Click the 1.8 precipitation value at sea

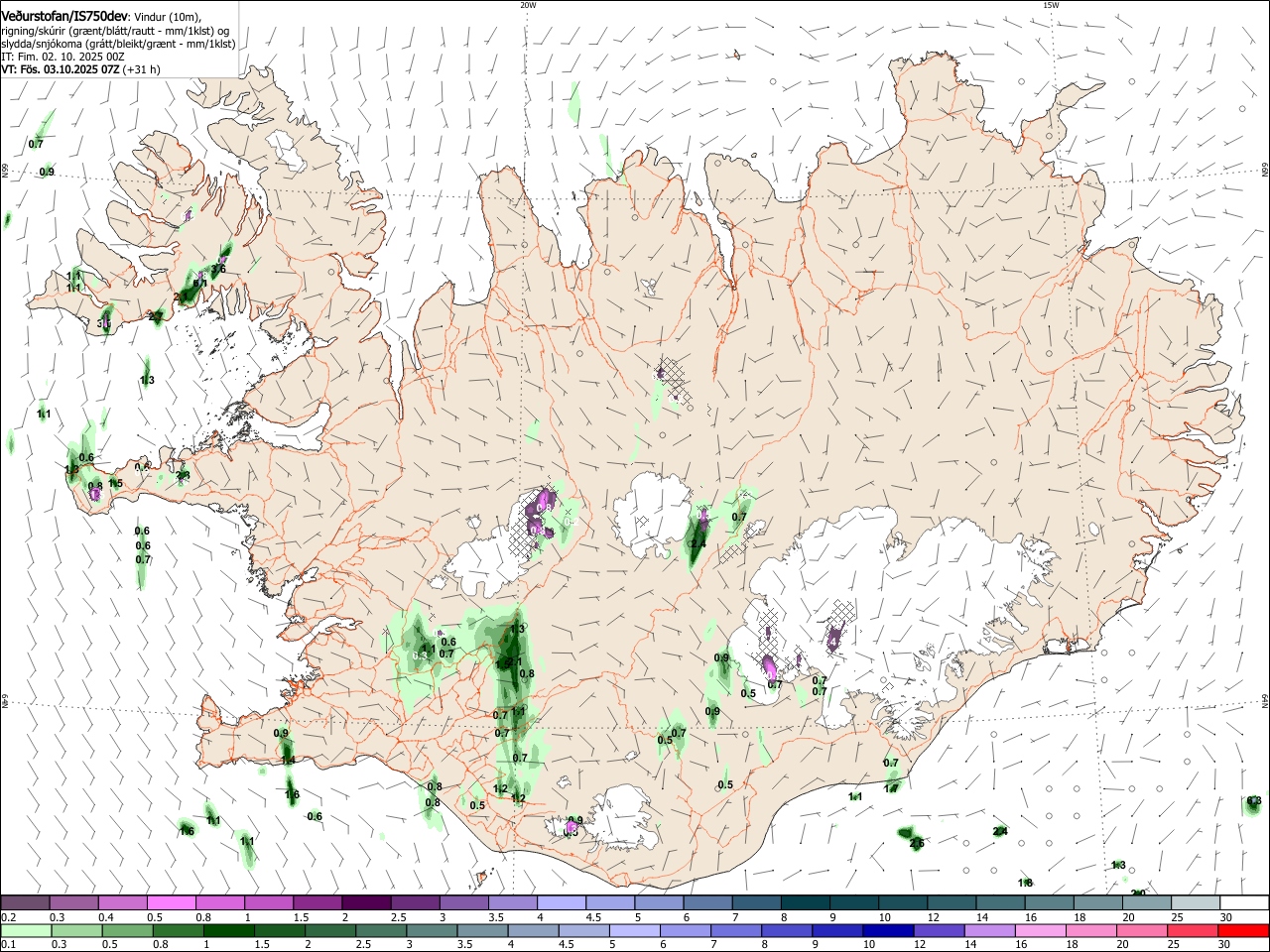[x=1025, y=883]
